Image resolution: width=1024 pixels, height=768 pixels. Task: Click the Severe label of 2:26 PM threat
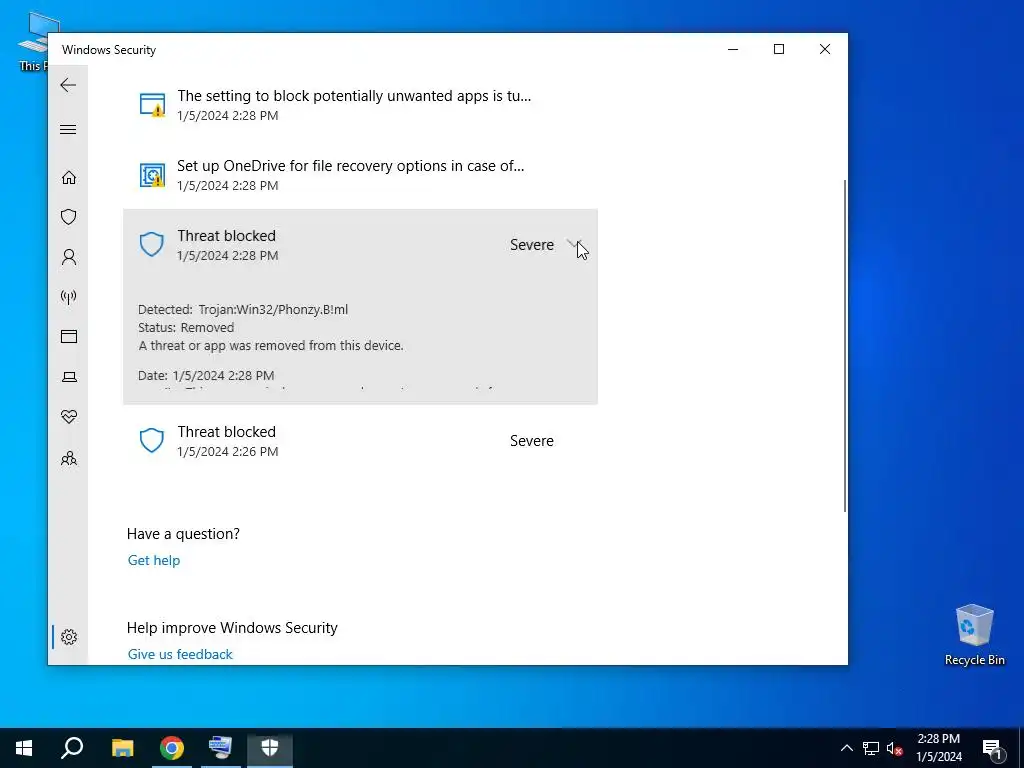(532, 441)
